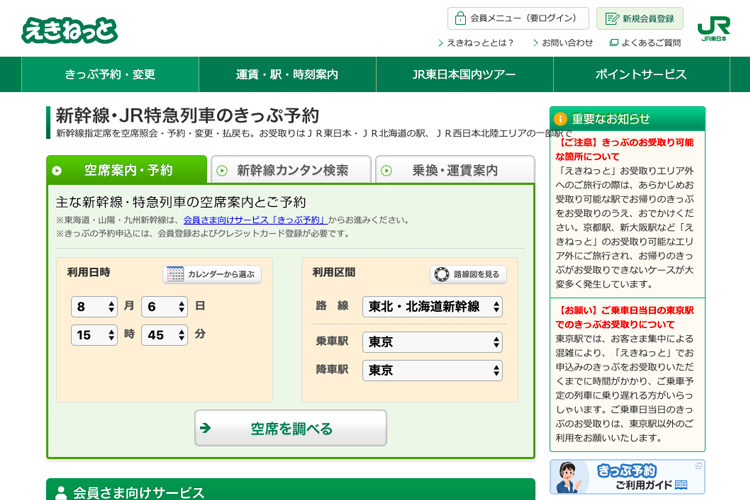Screen dimensions: 750x500
Task: Click 路線図を見る button
Action: (x=468, y=274)
